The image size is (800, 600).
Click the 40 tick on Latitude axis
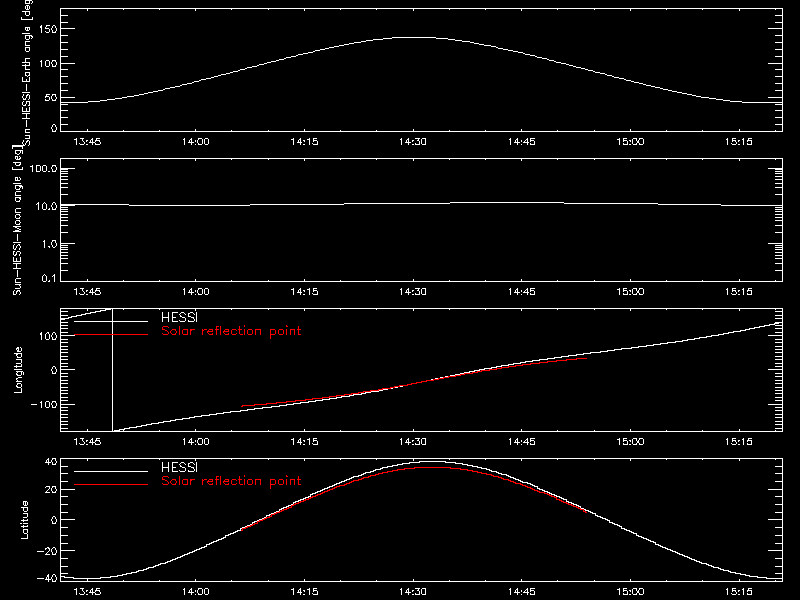pyautogui.click(x=51, y=462)
